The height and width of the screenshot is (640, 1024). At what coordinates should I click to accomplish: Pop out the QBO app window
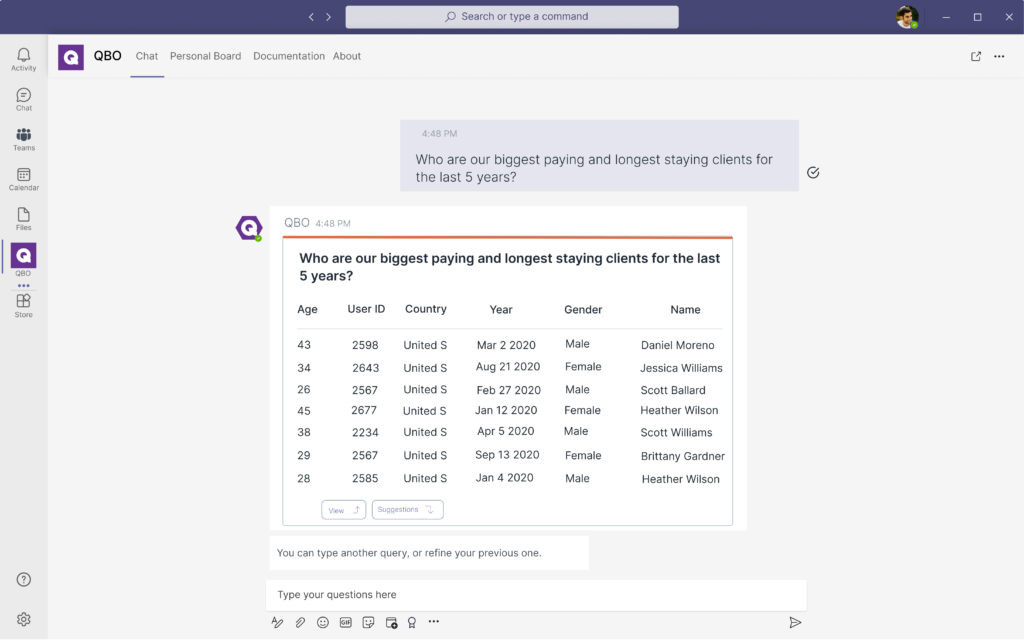click(976, 56)
